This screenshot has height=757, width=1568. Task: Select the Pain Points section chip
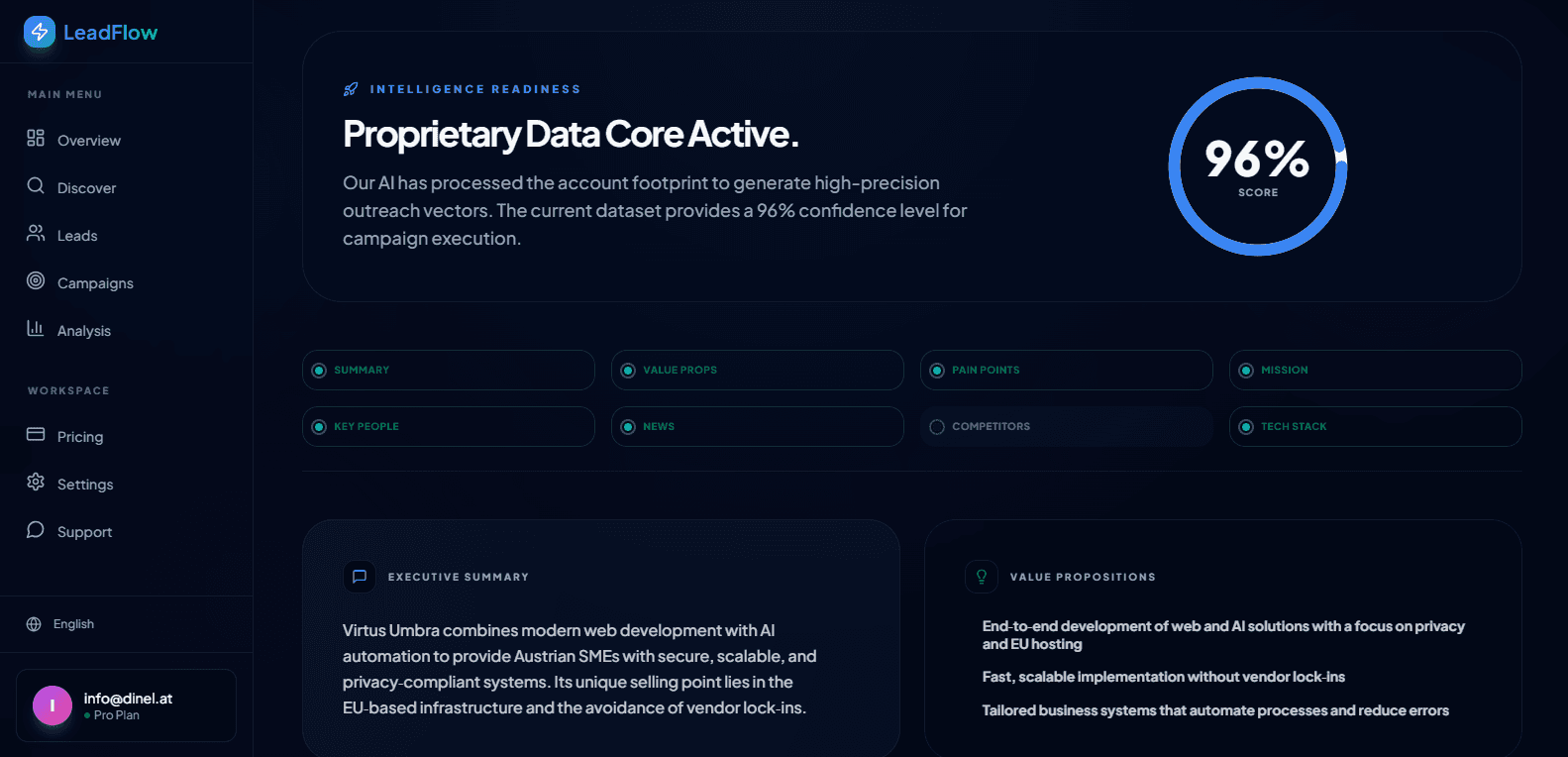point(1066,371)
